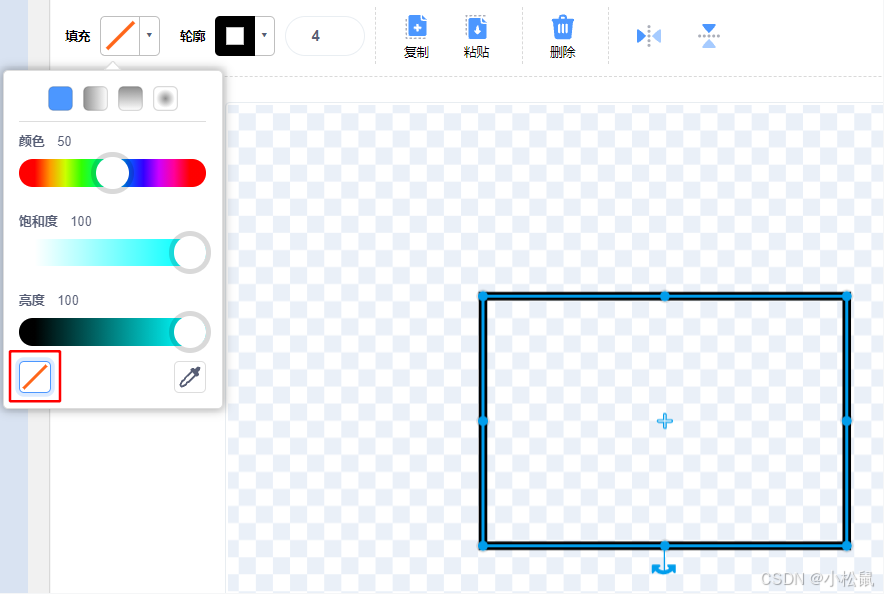
Task: Click the 轮廓 label text
Action: tap(192, 37)
